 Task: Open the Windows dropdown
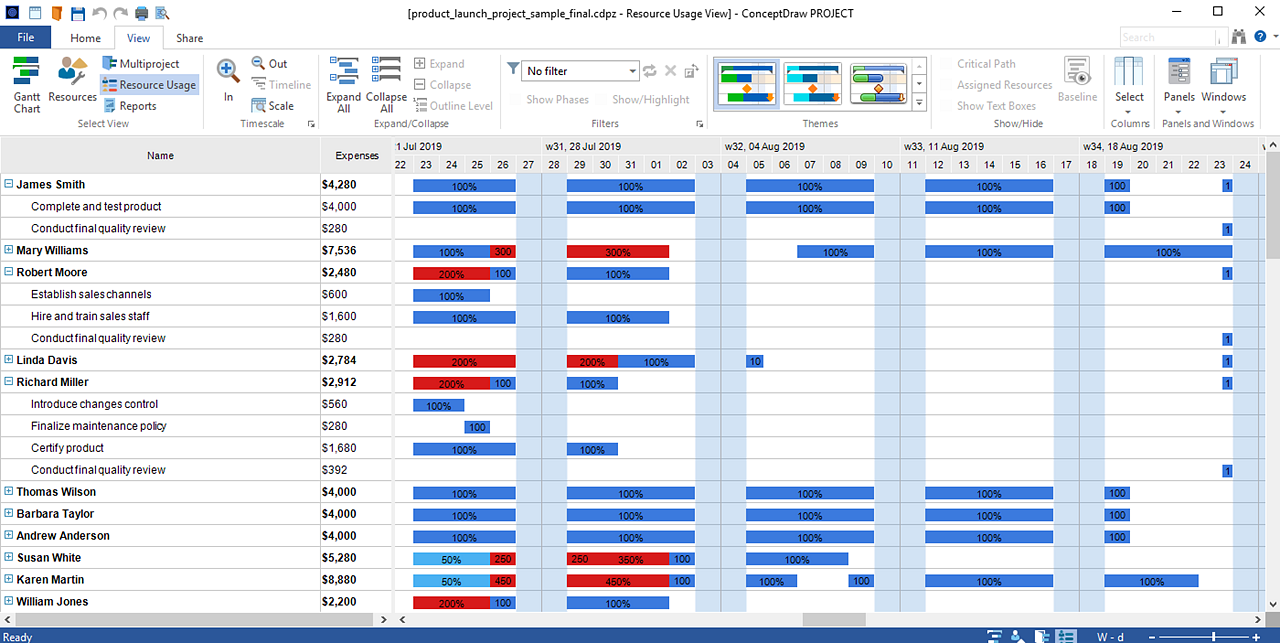(1224, 84)
